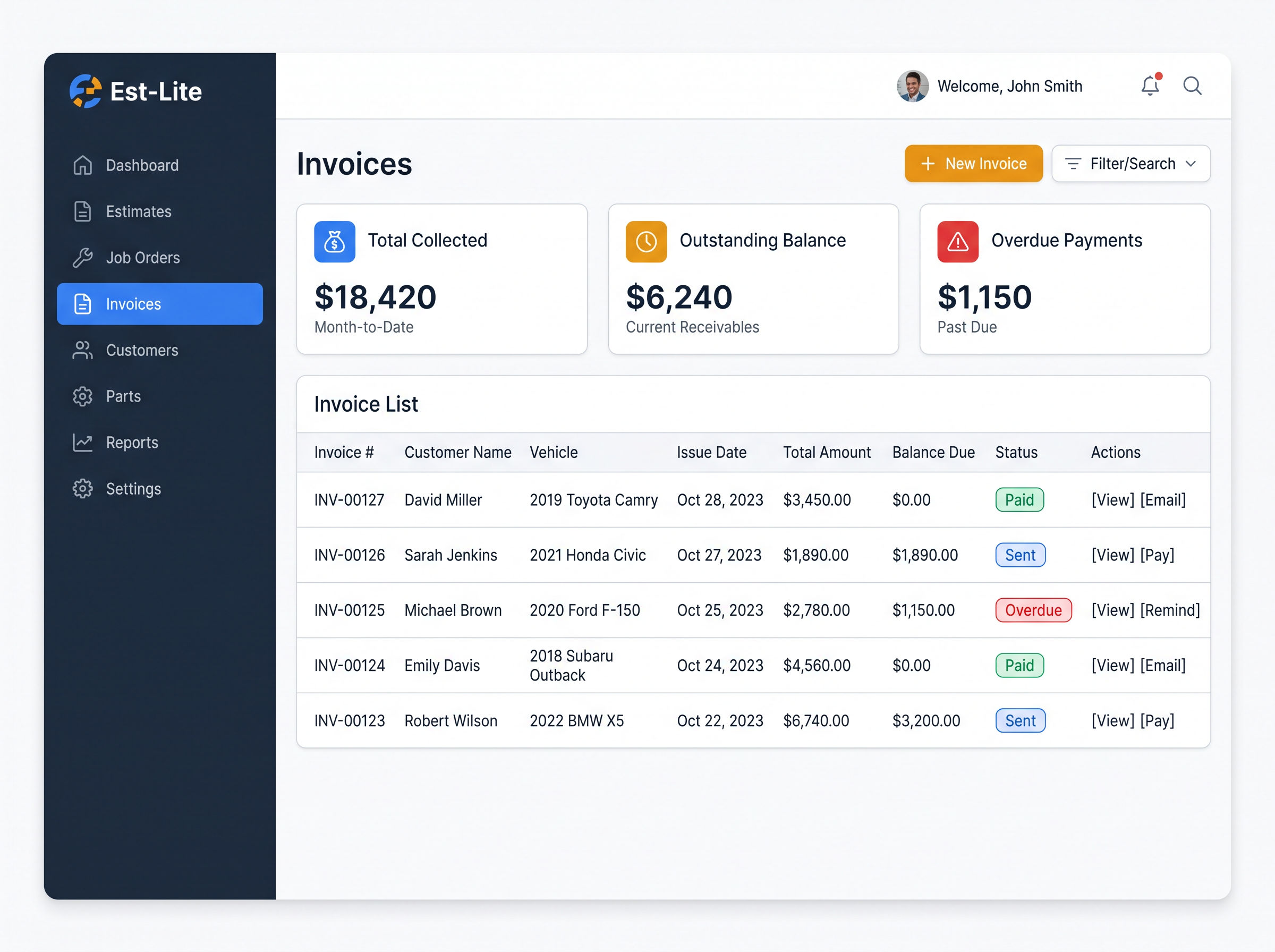The width and height of the screenshot is (1275, 952).
Task: Click the Outstanding Balance clock icon
Action: coord(647,242)
